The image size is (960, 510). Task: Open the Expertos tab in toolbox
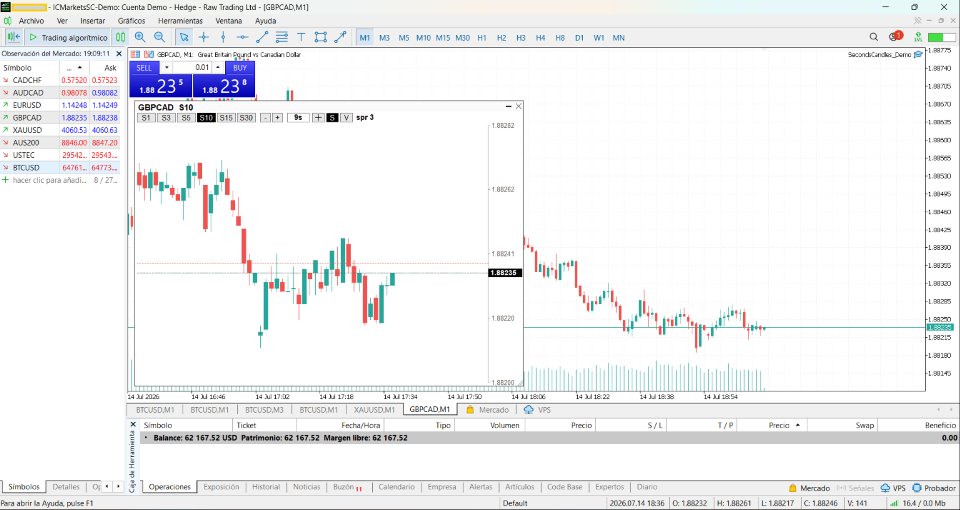(612, 487)
